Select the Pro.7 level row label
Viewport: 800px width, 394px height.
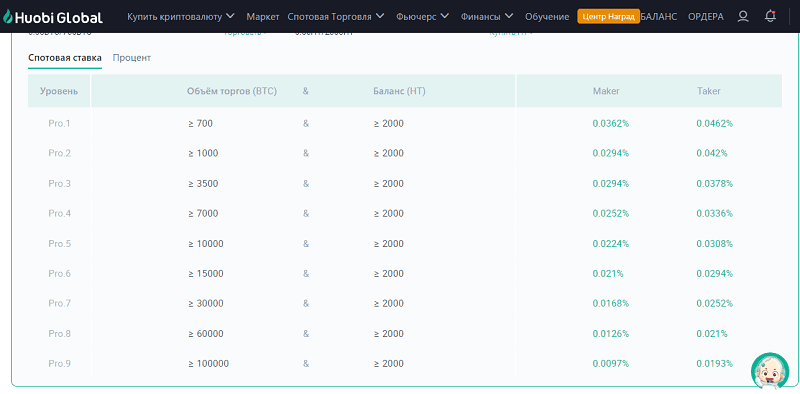(x=59, y=303)
